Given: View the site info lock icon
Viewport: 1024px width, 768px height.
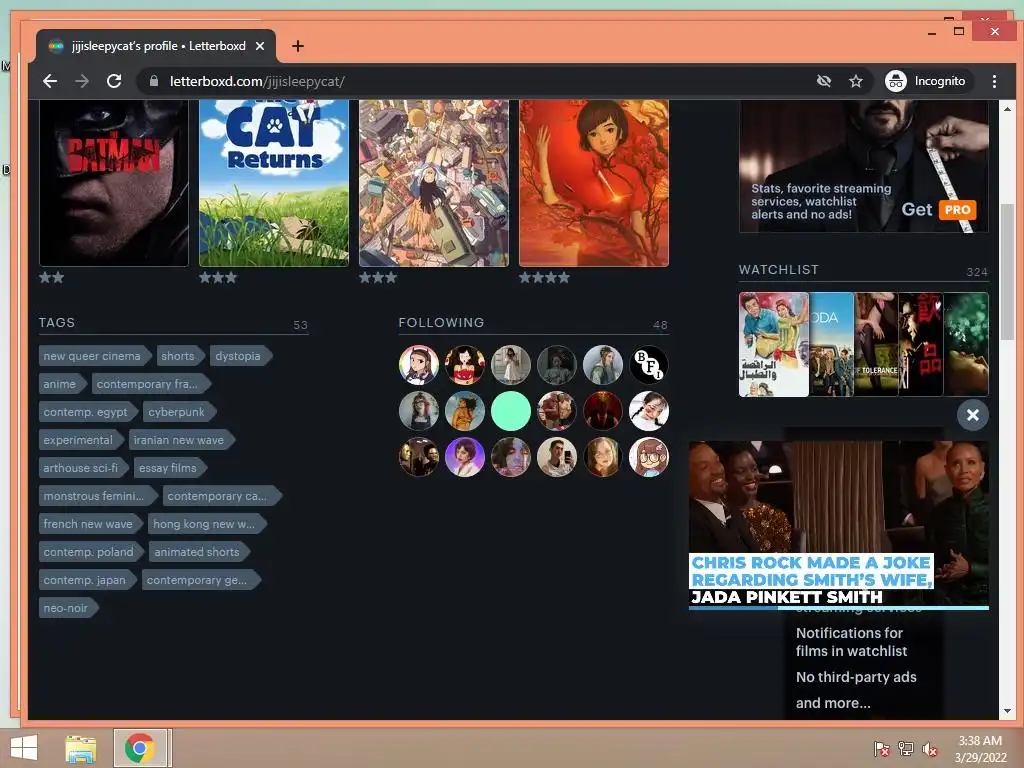Looking at the screenshot, I should [x=154, y=81].
